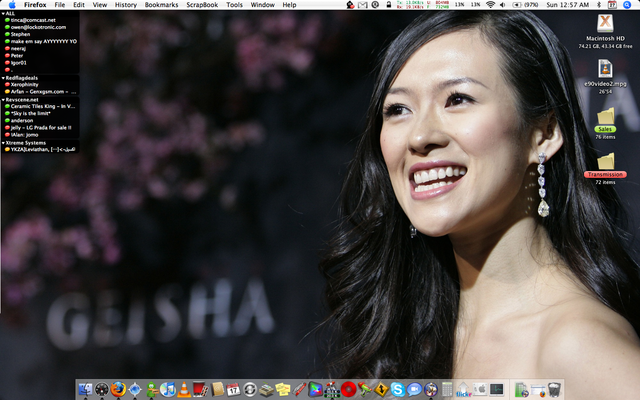Open iChat camera bubble icon
The width and height of the screenshot is (640, 400).
(x=414, y=389)
